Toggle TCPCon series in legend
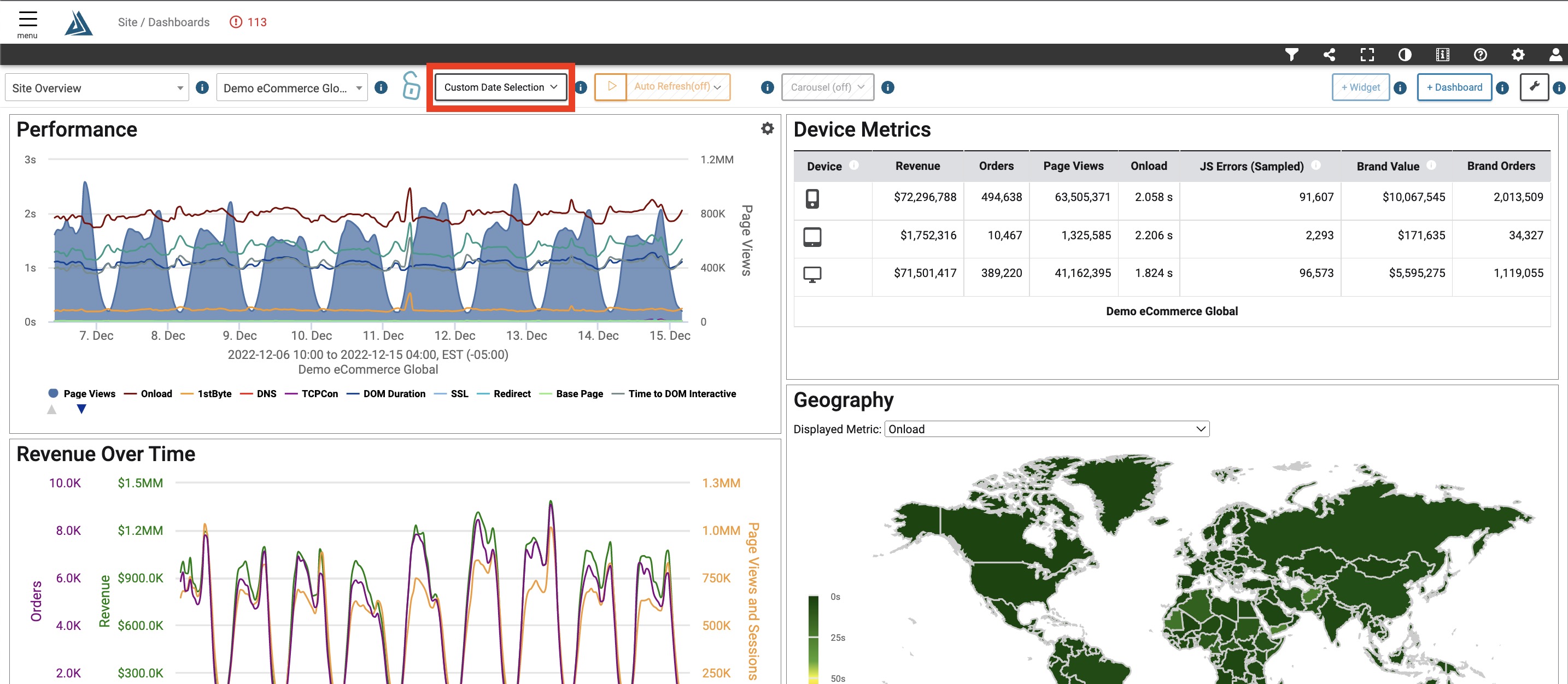This screenshot has width=1568, height=684. pyautogui.click(x=311, y=393)
